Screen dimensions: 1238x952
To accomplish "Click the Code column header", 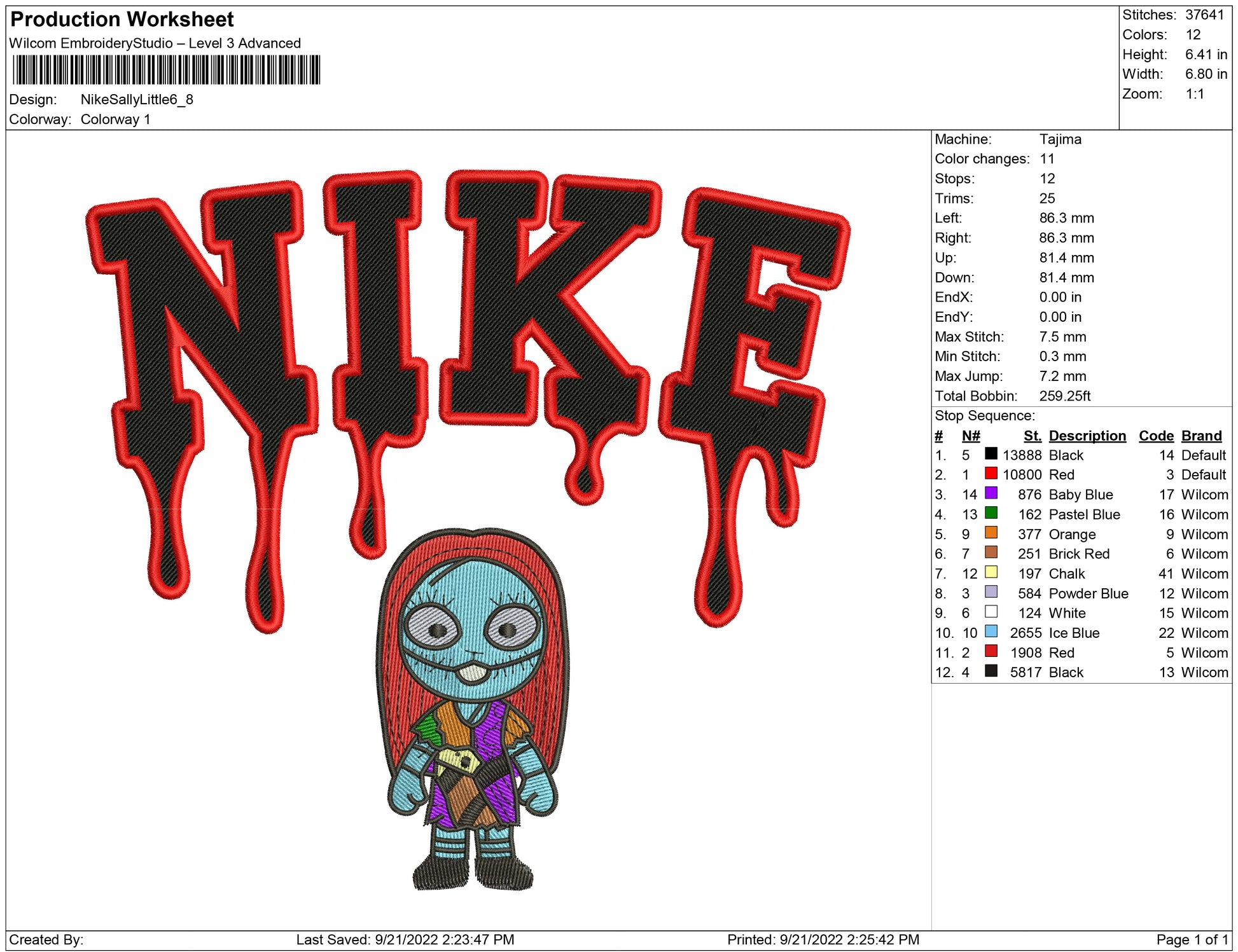I will tap(1155, 436).
